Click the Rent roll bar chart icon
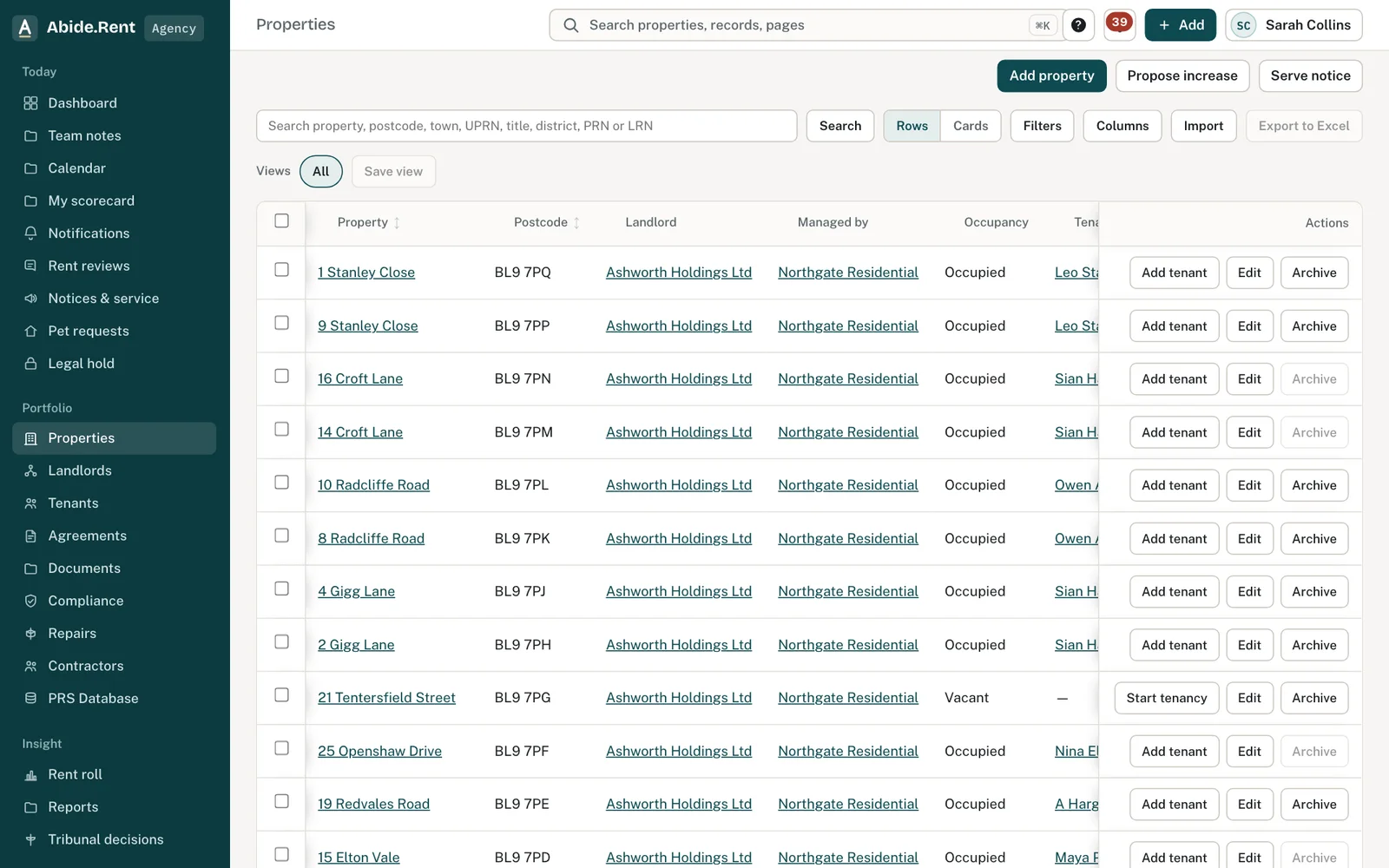Image resolution: width=1389 pixels, height=868 pixels. pyautogui.click(x=30, y=774)
